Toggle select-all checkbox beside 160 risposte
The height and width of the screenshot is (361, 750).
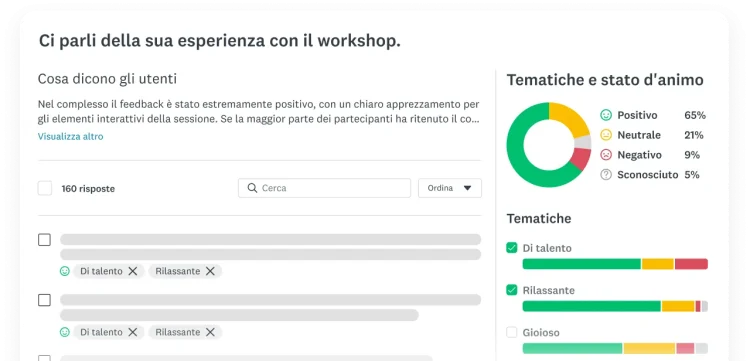[x=45, y=188]
